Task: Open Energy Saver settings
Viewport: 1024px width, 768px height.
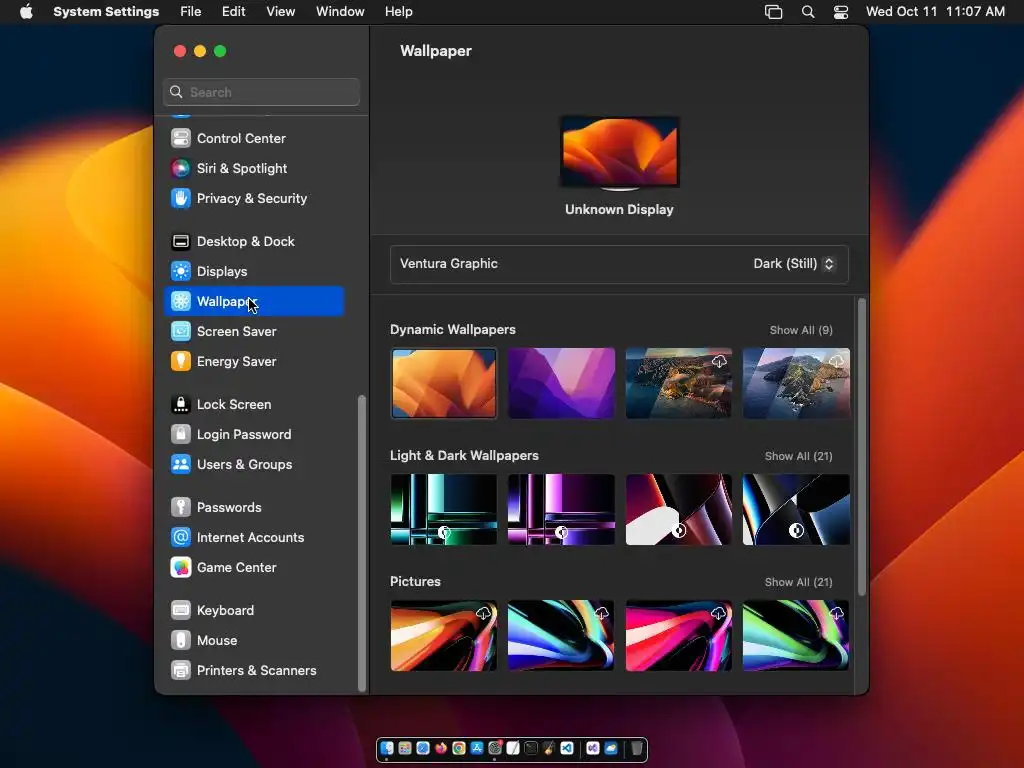Action: click(254, 362)
